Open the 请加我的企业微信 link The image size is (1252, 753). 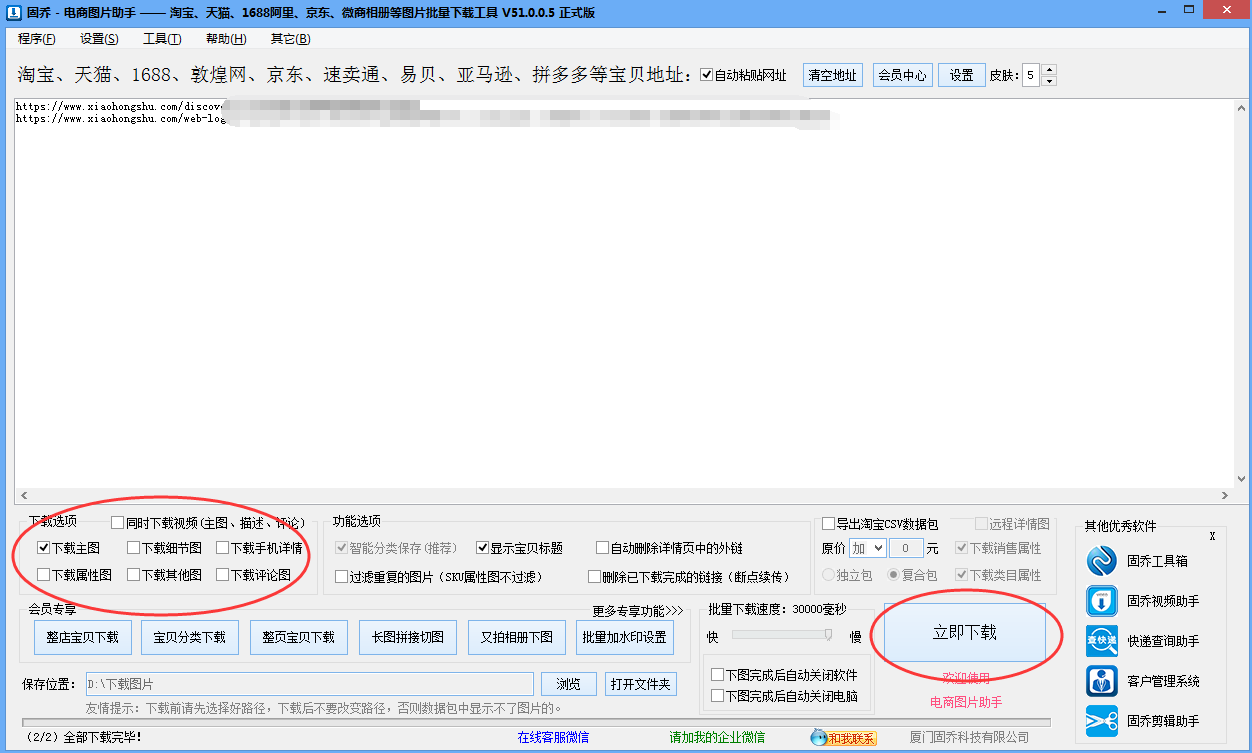[717, 738]
